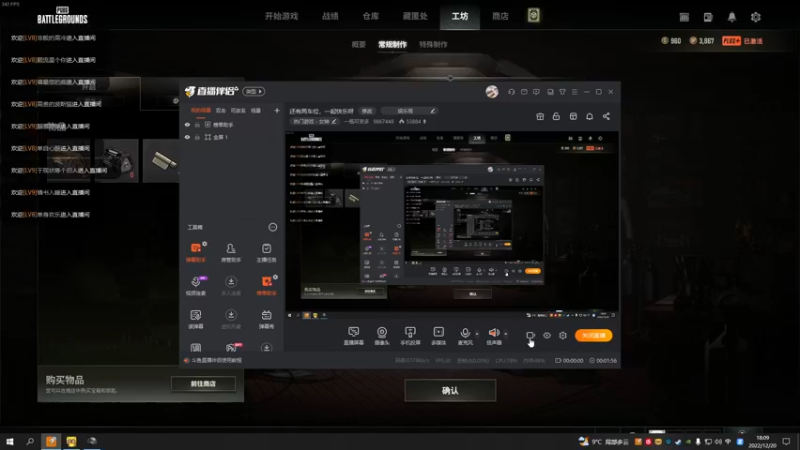The image size is (800, 450).
Task: Click 关闭直播 to end the stream
Action: (593, 335)
